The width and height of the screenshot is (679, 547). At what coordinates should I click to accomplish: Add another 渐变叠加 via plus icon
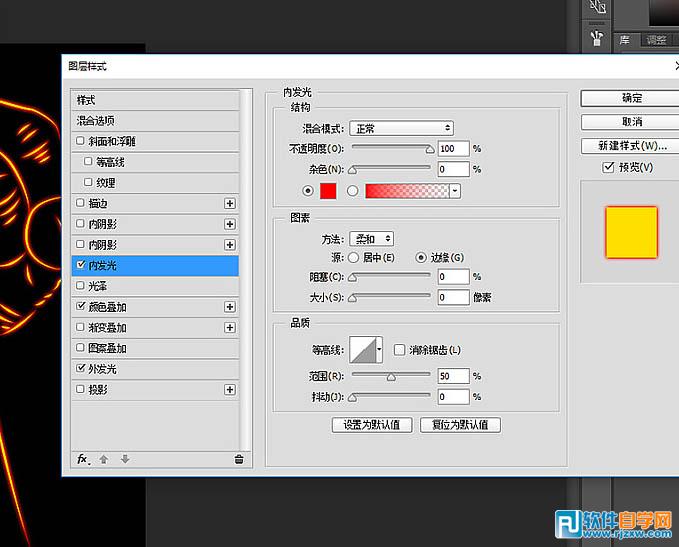[x=230, y=328]
